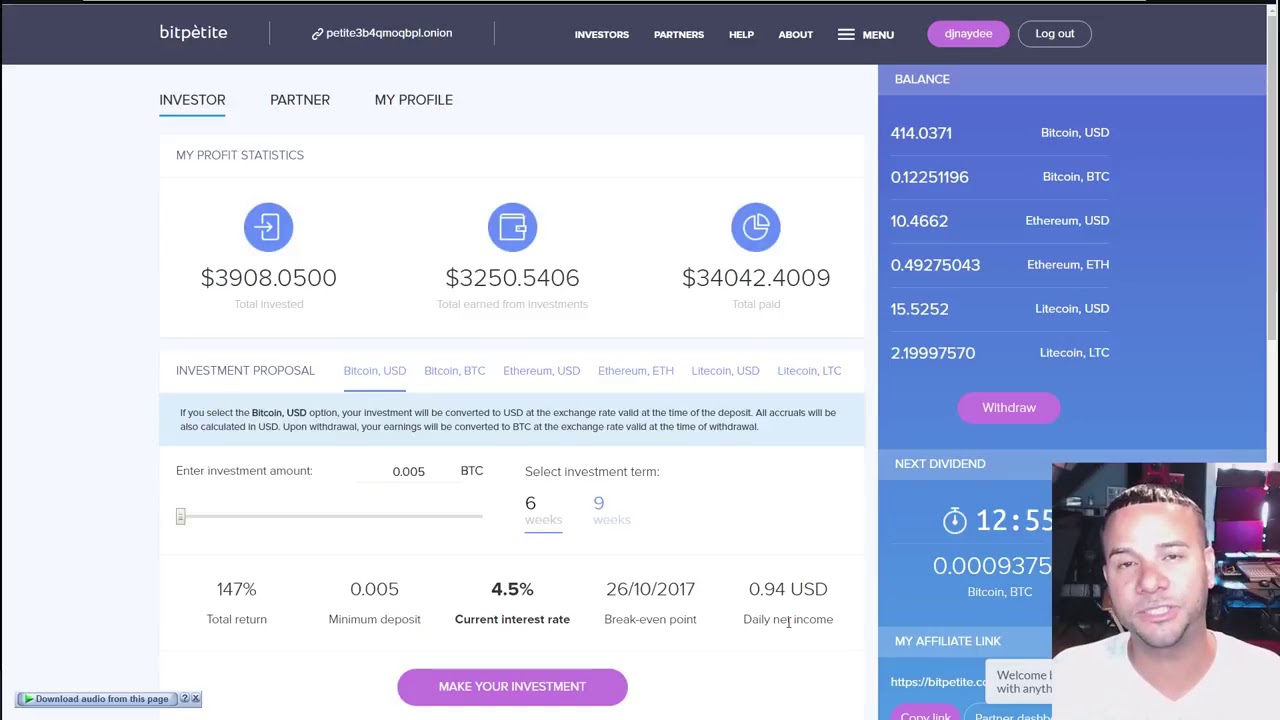The image size is (1280, 720).
Task: Click the 0.94 USD daily income value
Action: [788, 589]
